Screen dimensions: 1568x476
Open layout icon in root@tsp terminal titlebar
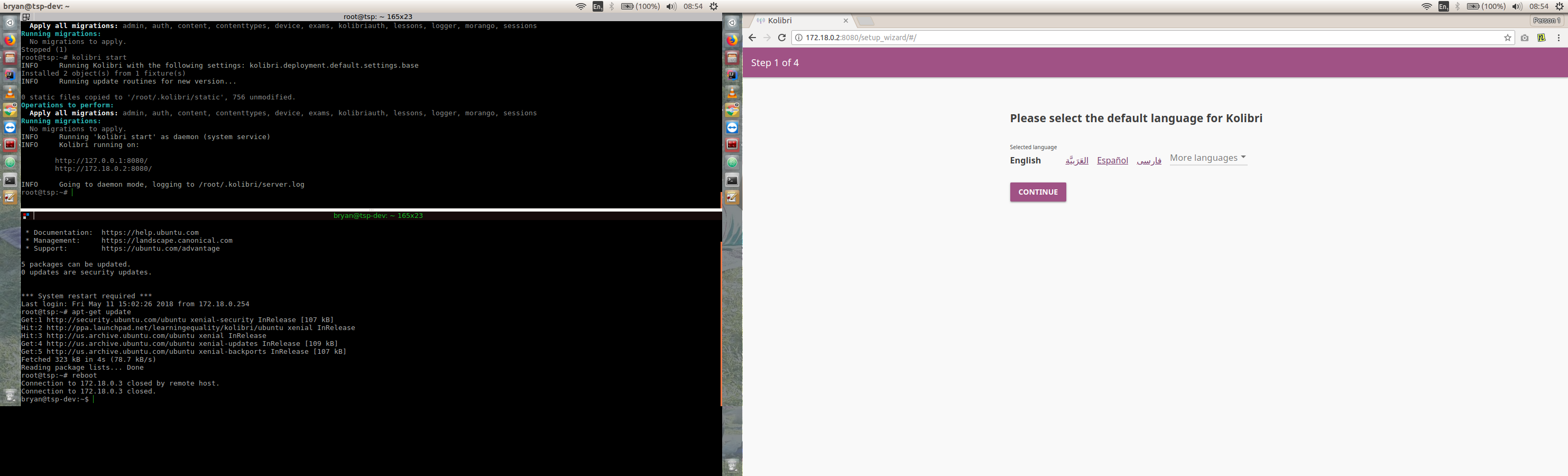pyautogui.click(x=26, y=17)
